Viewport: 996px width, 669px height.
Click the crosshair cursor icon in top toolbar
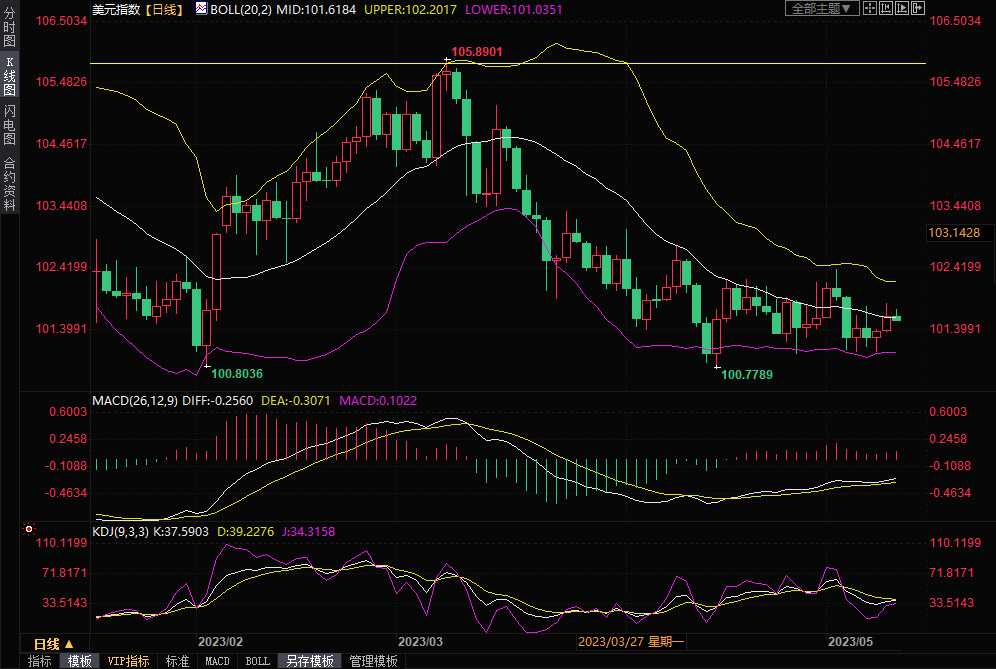click(x=870, y=8)
